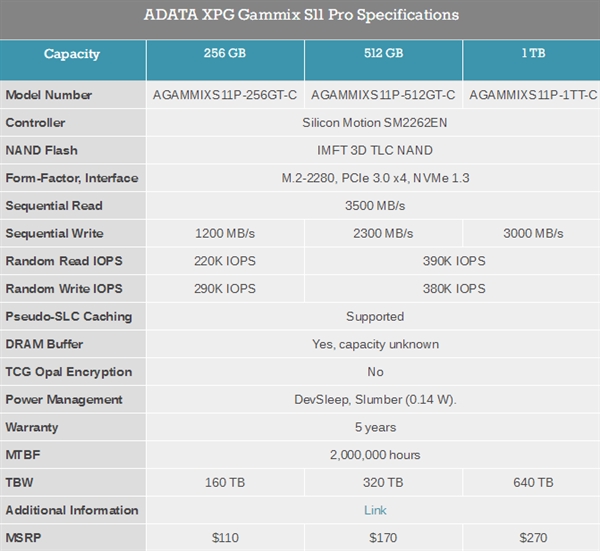The height and width of the screenshot is (551, 600).
Task: Select the $270 MSRP price
Action: coord(532,538)
